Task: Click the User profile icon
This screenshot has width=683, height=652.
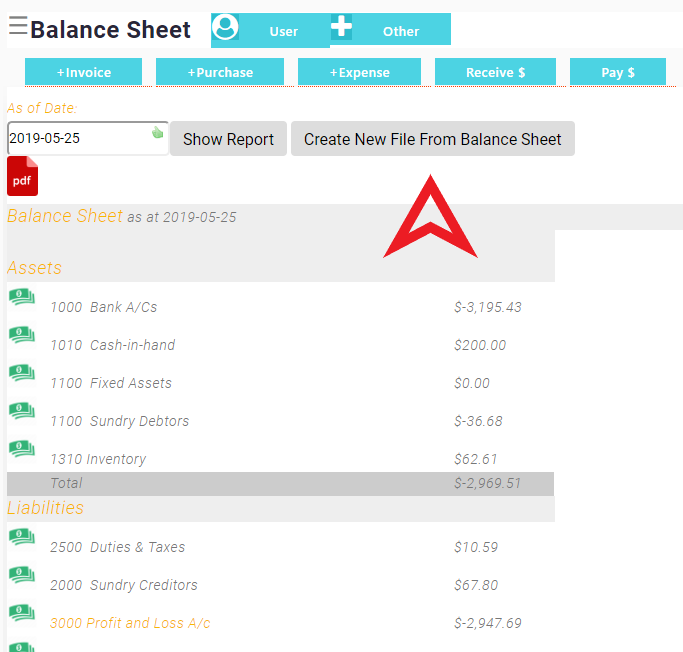Action: (226, 29)
